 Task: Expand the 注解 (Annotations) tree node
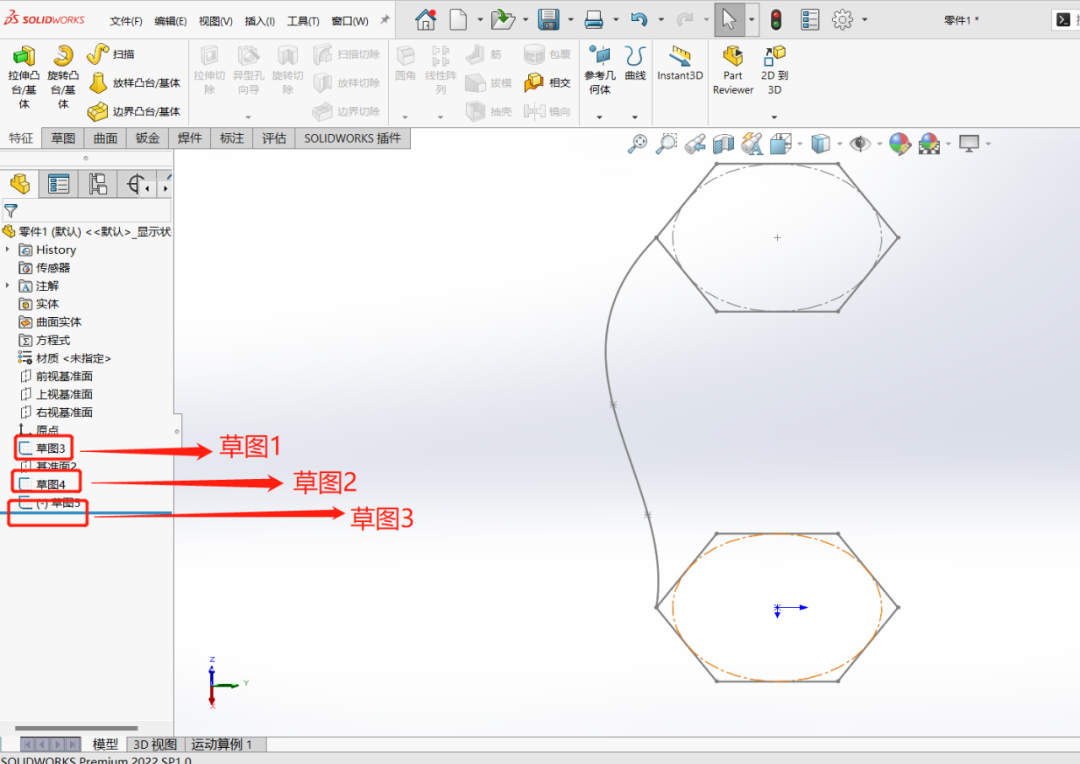click(9, 286)
